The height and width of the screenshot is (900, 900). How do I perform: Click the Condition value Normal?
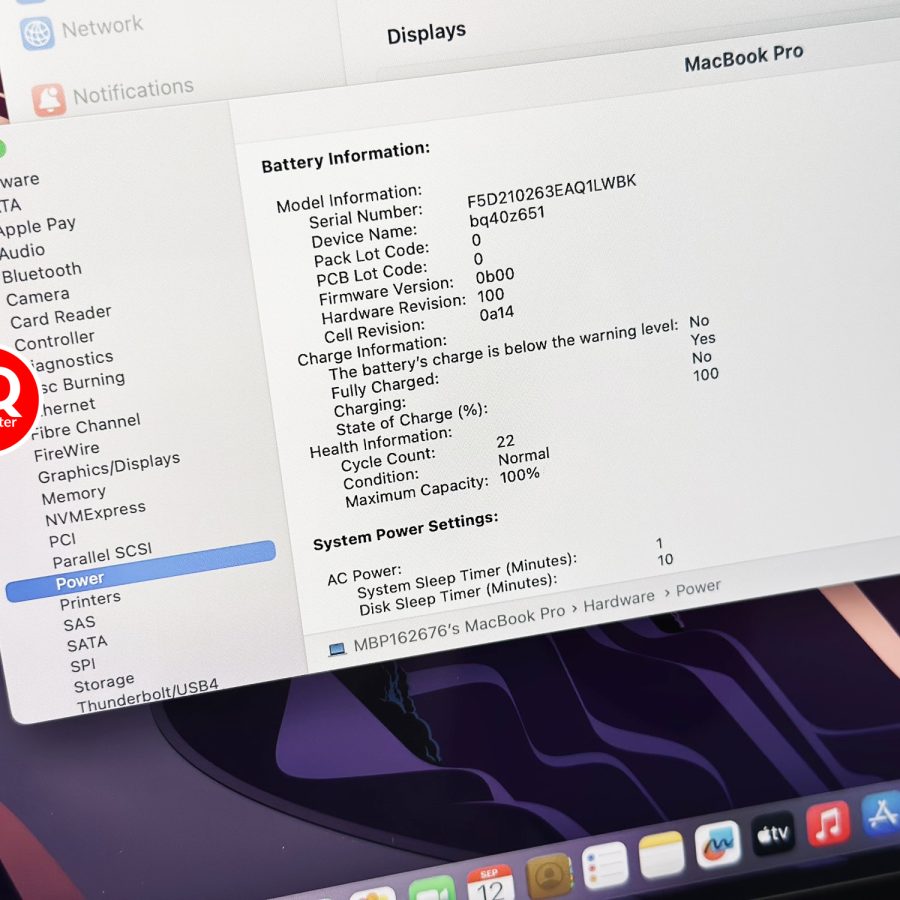pos(523,457)
